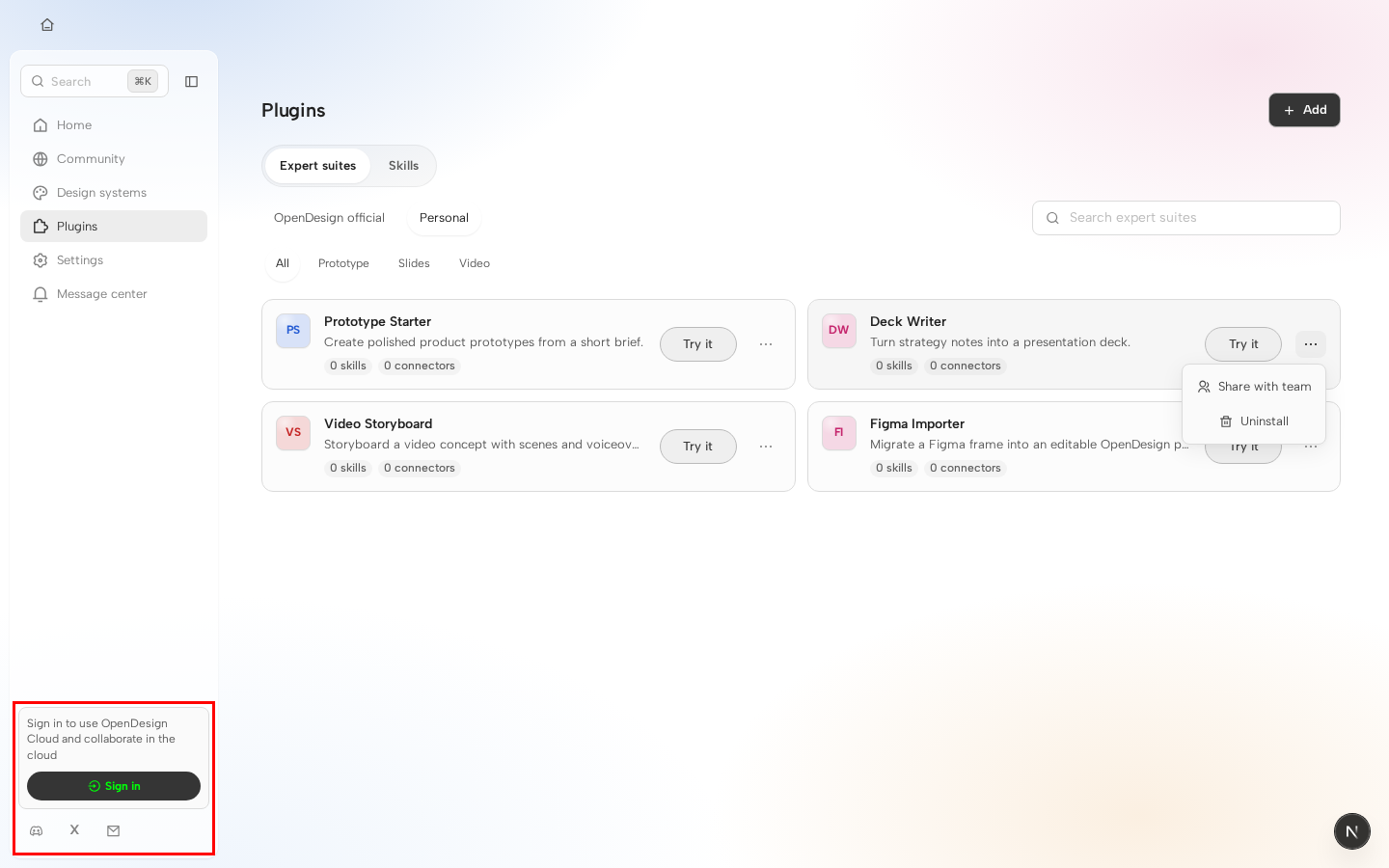Filter suites by Video
The width and height of the screenshot is (1389, 868).
[475, 263]
